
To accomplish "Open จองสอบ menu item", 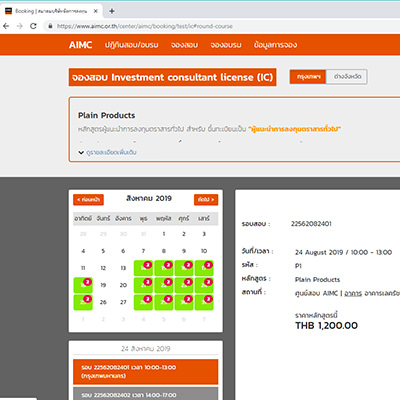I will coord(184,45).
